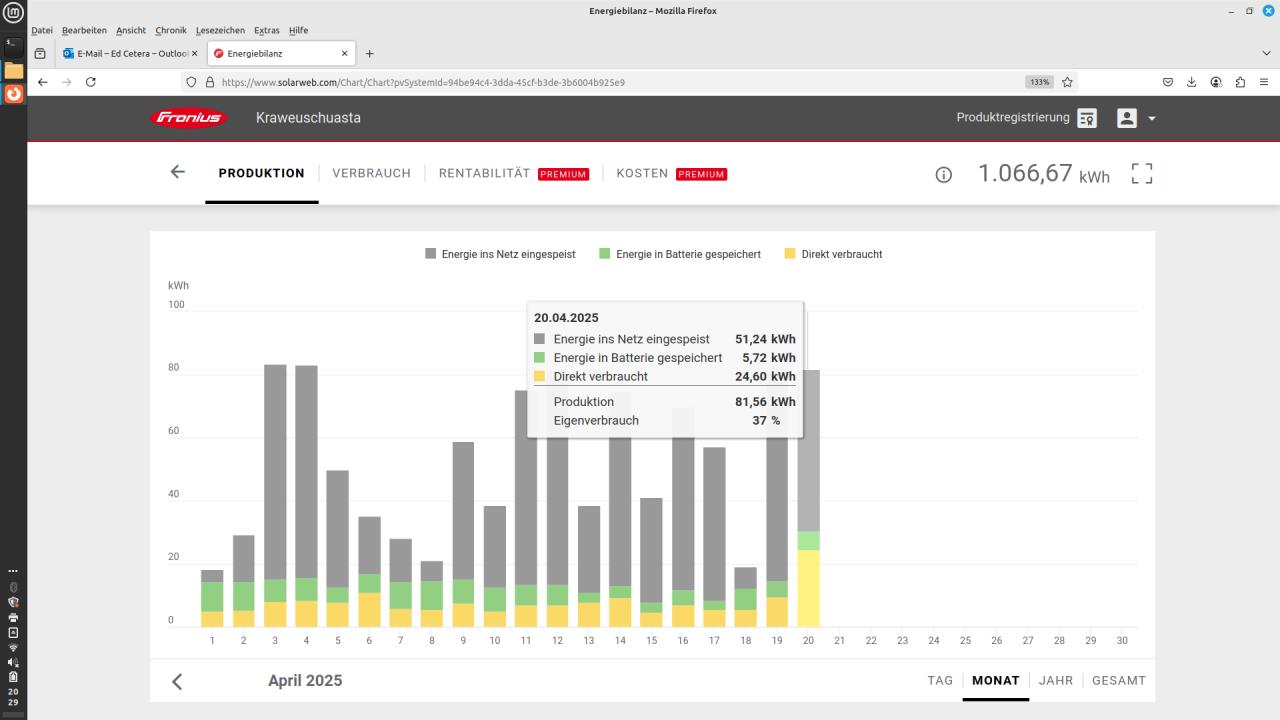Bookmark this page with star icon
Viewport: 1280px width, 720px height.
coord(1067,82)
